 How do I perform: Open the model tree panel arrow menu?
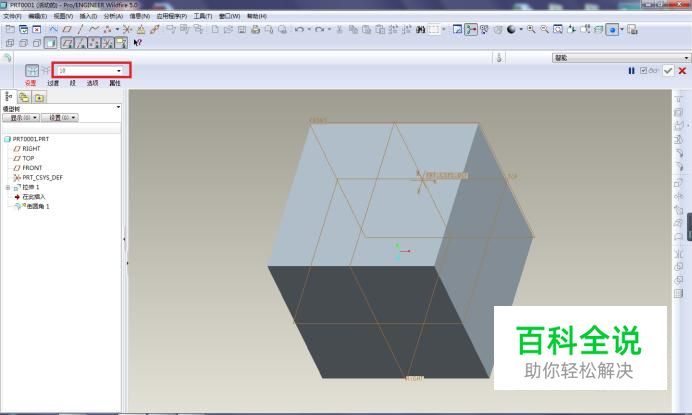pos(118,107)
